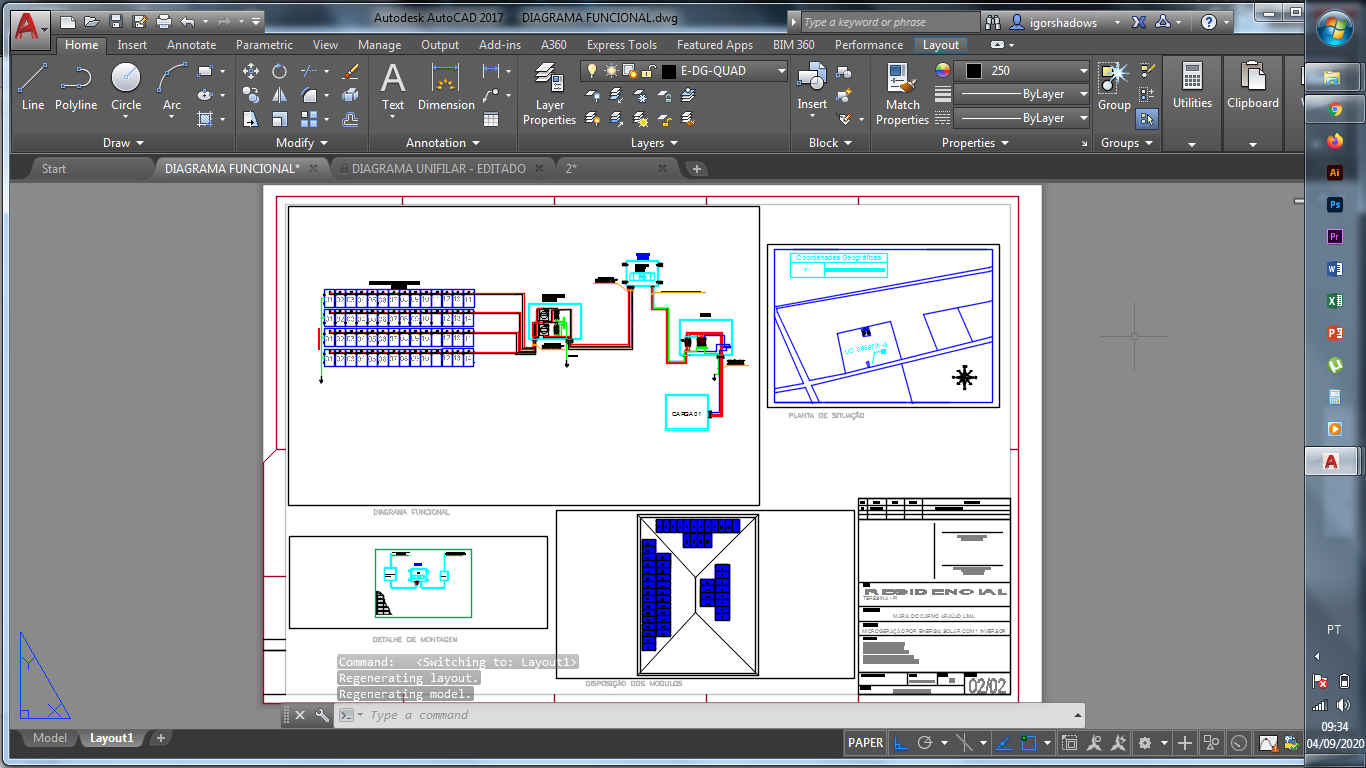Toggle Ortho mode in status bar
This screenshot has height=768, width=1366.
[x=901, y=743]
